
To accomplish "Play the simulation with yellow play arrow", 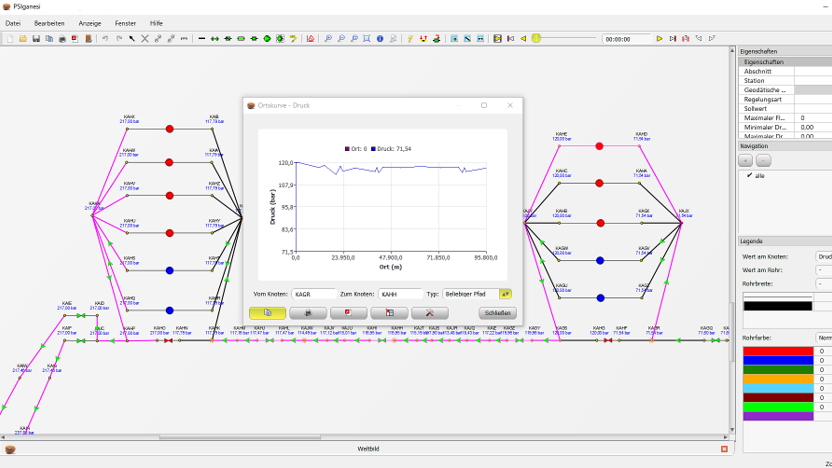I will (660, 39).
